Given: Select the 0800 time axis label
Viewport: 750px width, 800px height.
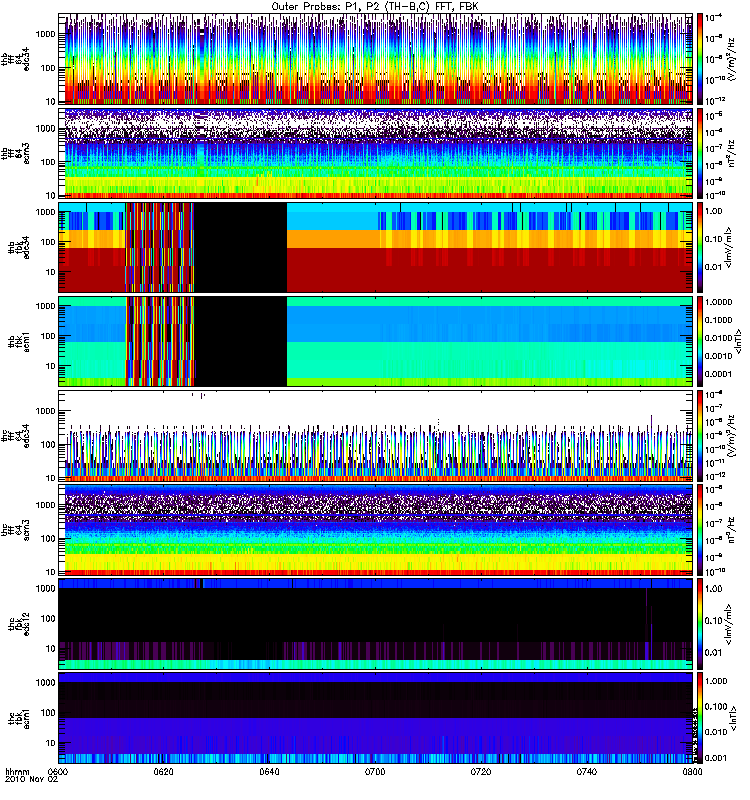Looking at the screenshot, I should click(x=692, y=771).
